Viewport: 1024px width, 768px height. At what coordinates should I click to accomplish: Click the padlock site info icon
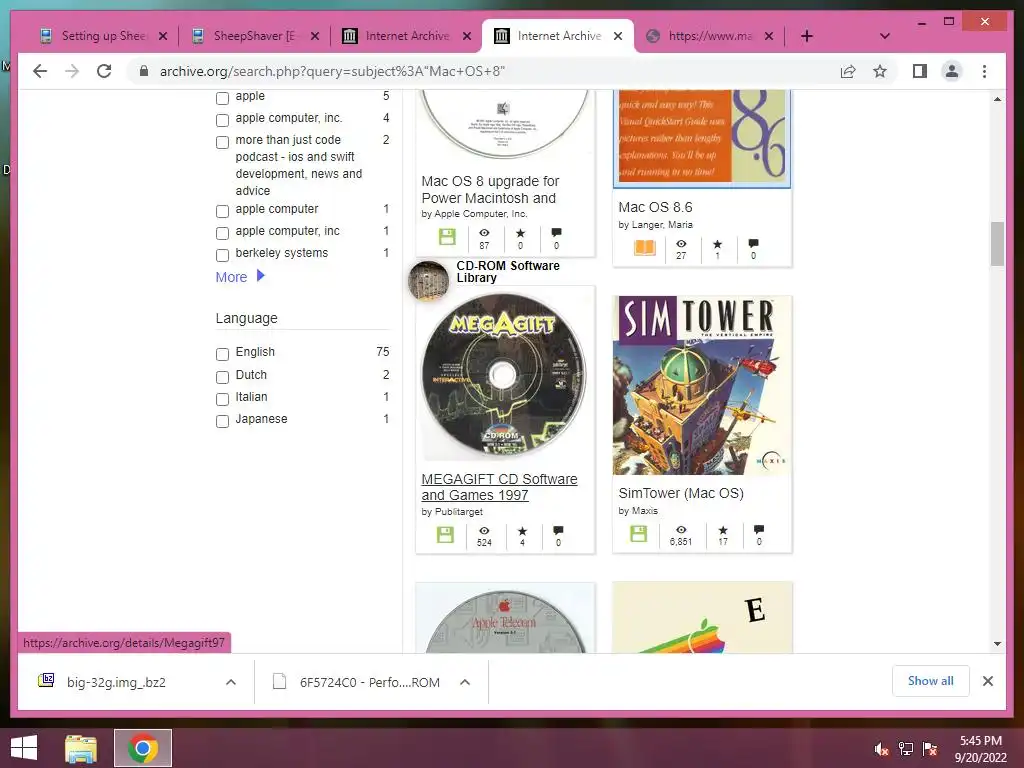144,71
